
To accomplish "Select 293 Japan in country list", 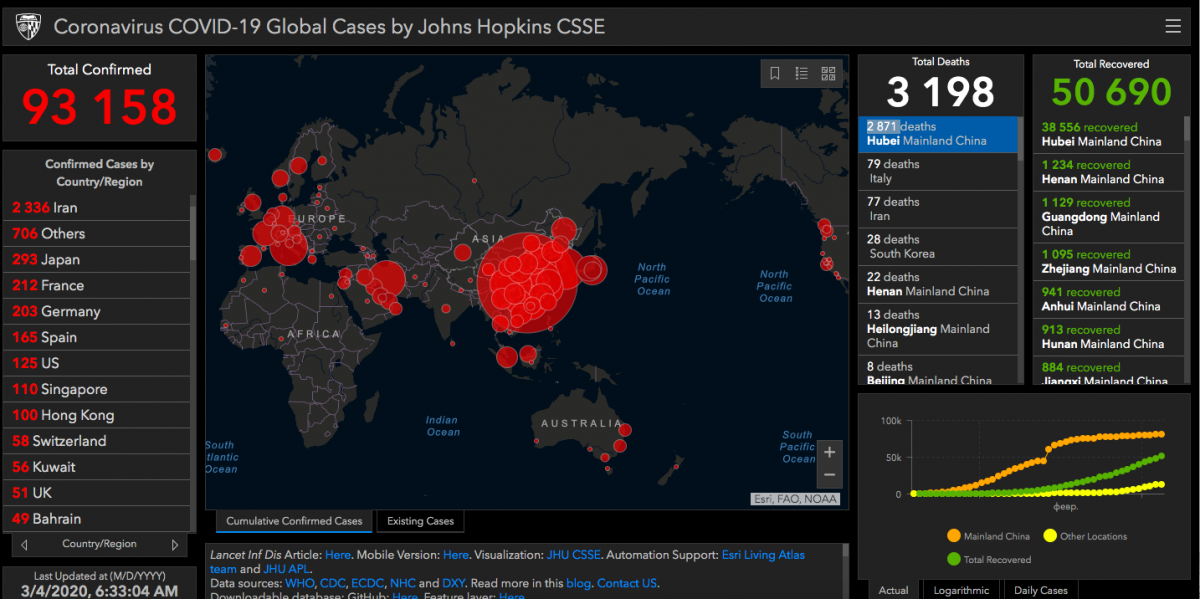I will coord(96,260).
